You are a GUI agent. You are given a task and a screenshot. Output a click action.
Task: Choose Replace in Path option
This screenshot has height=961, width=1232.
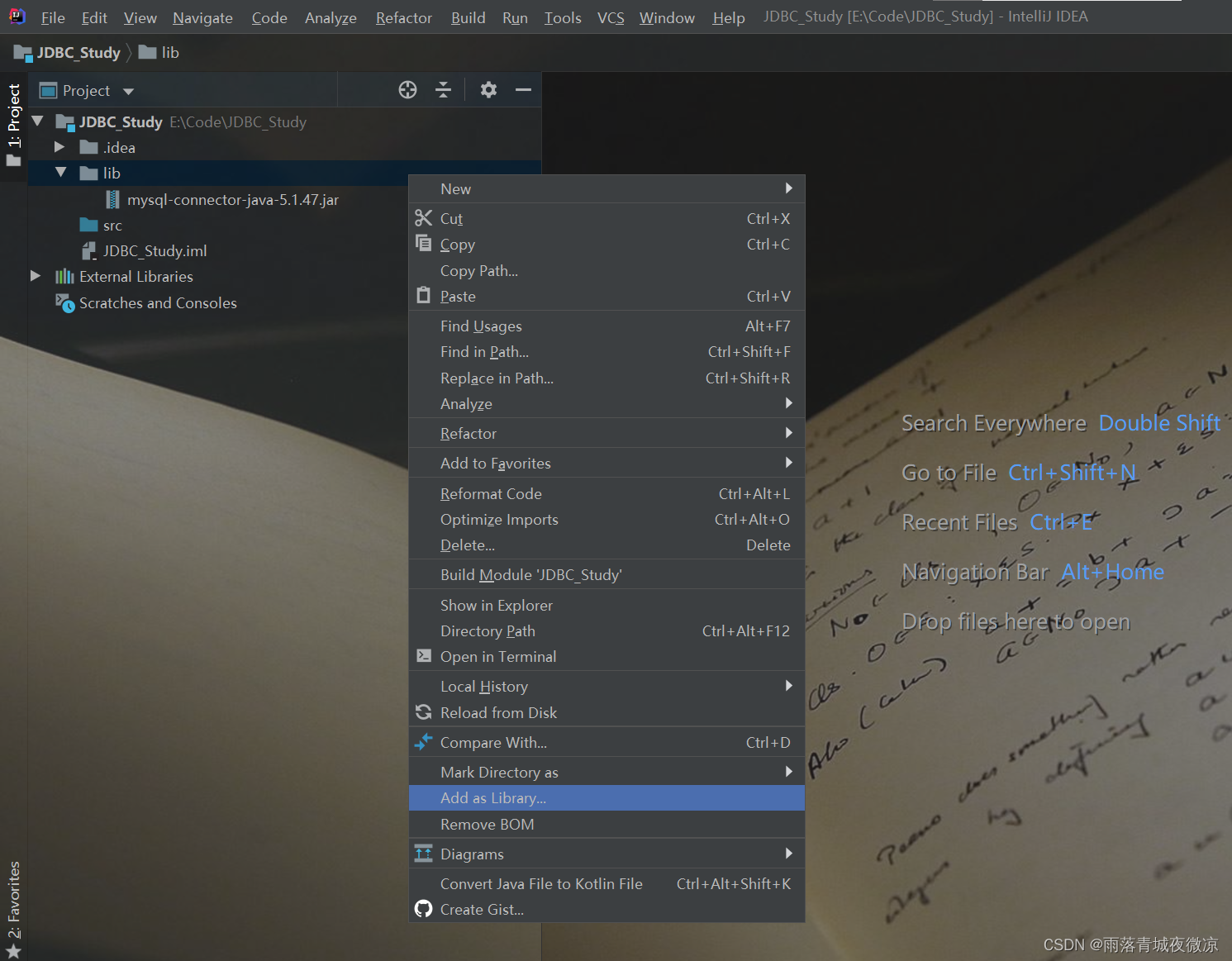coord(606,378)
